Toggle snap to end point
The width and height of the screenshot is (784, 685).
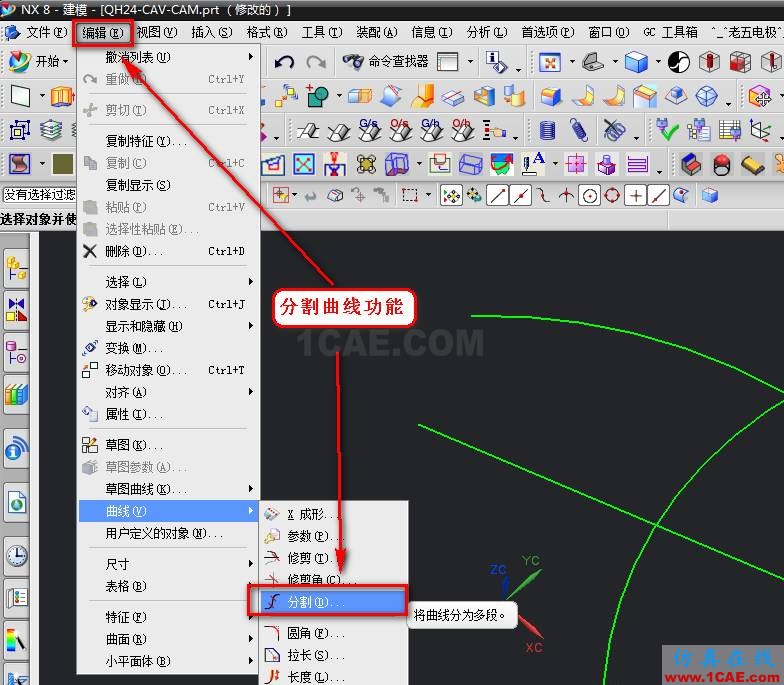click(498, 196)
